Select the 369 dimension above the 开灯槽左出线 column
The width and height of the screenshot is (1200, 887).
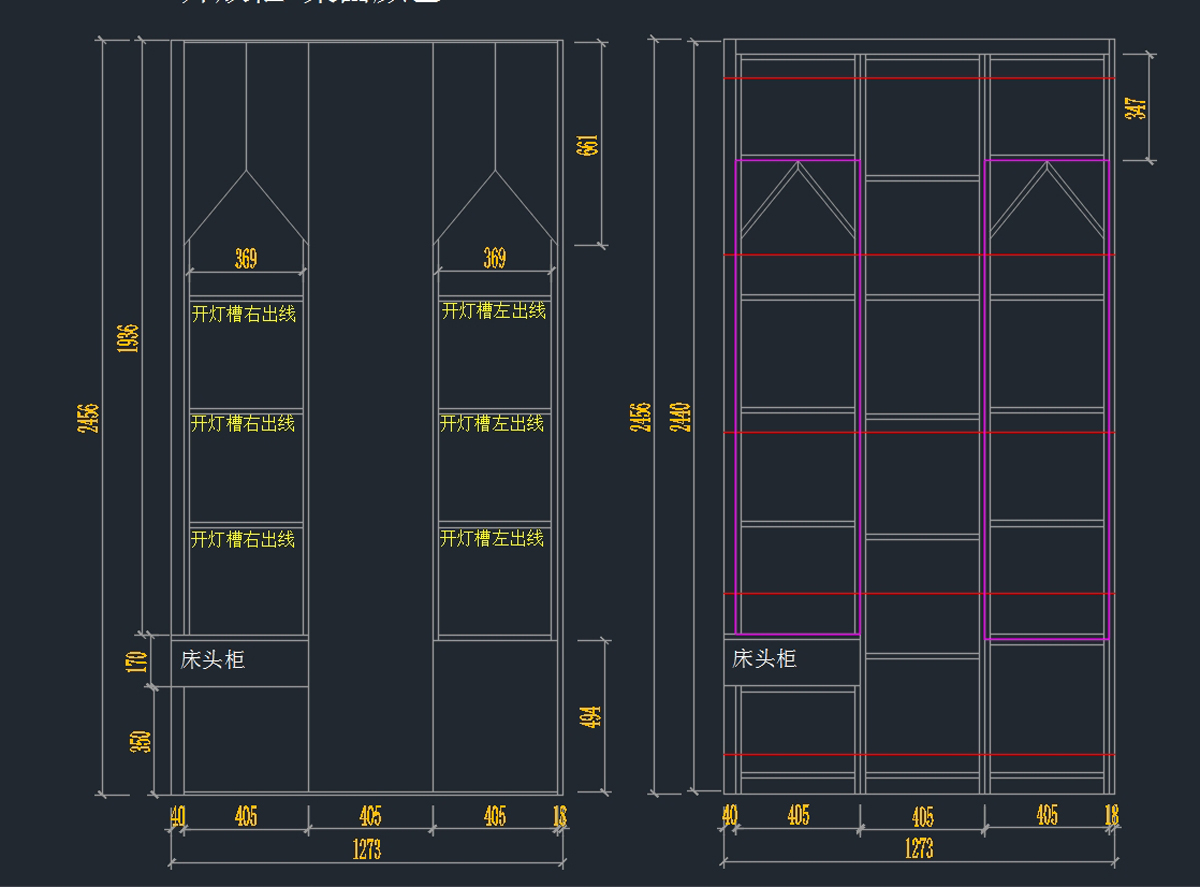click(495, 260)
